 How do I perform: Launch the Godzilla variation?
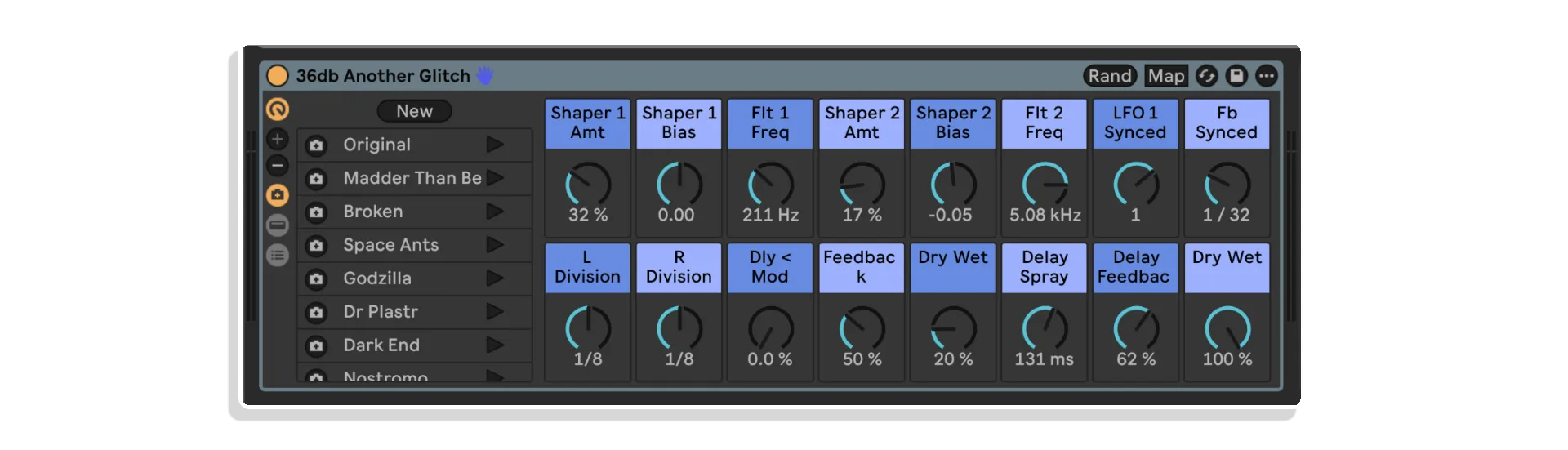495,278
